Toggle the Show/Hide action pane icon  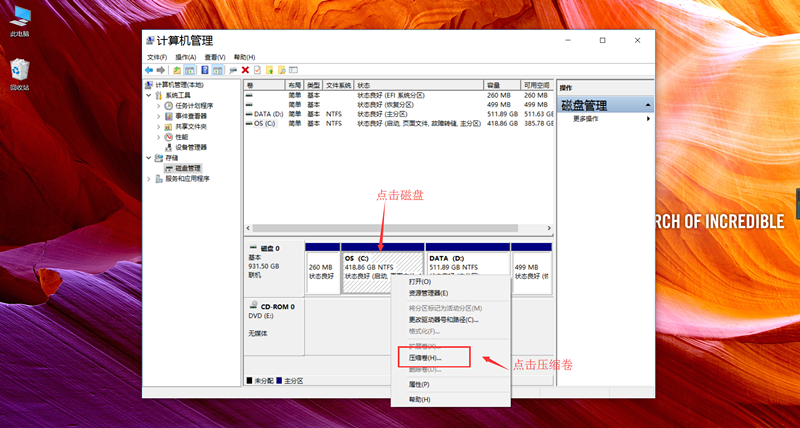tap(217, 70)
